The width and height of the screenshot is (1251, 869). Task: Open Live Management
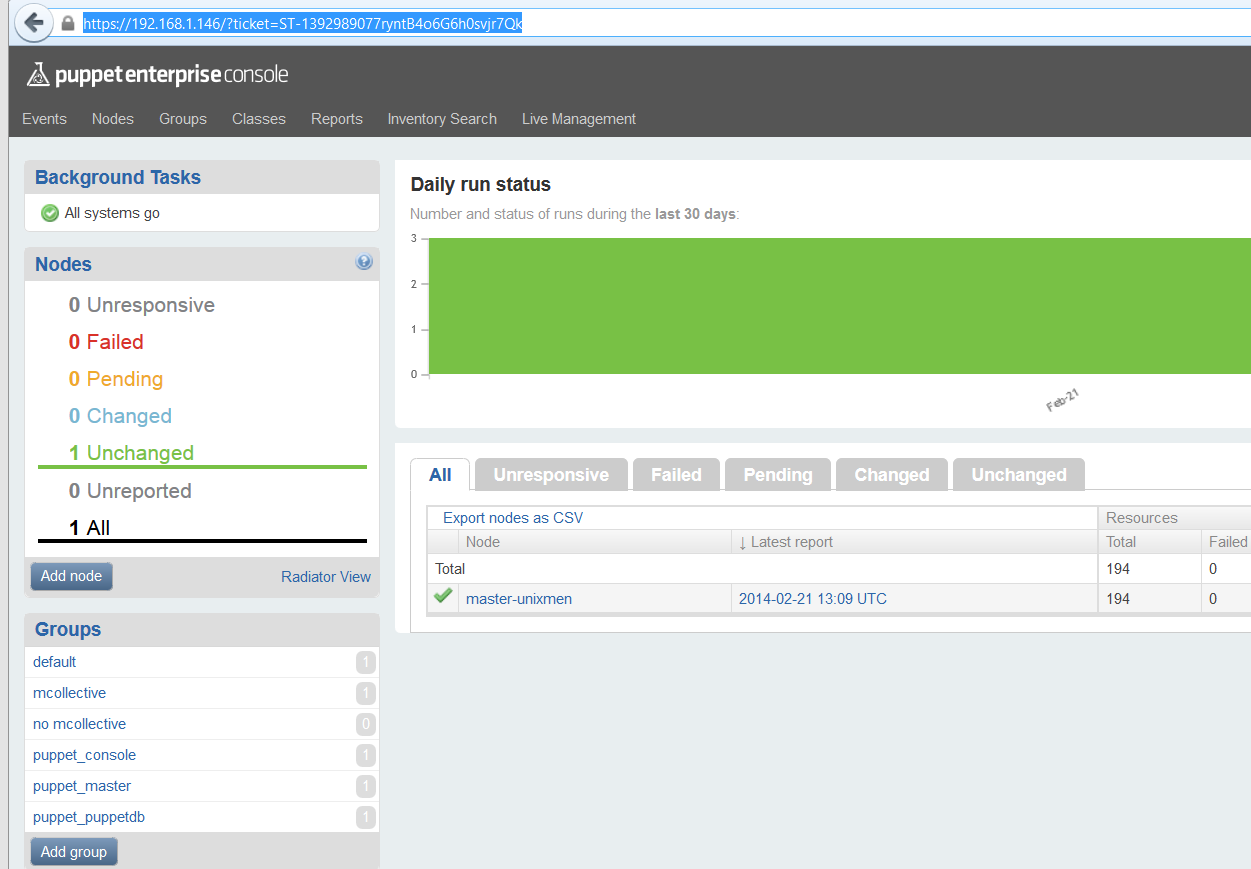coord(579,119)
